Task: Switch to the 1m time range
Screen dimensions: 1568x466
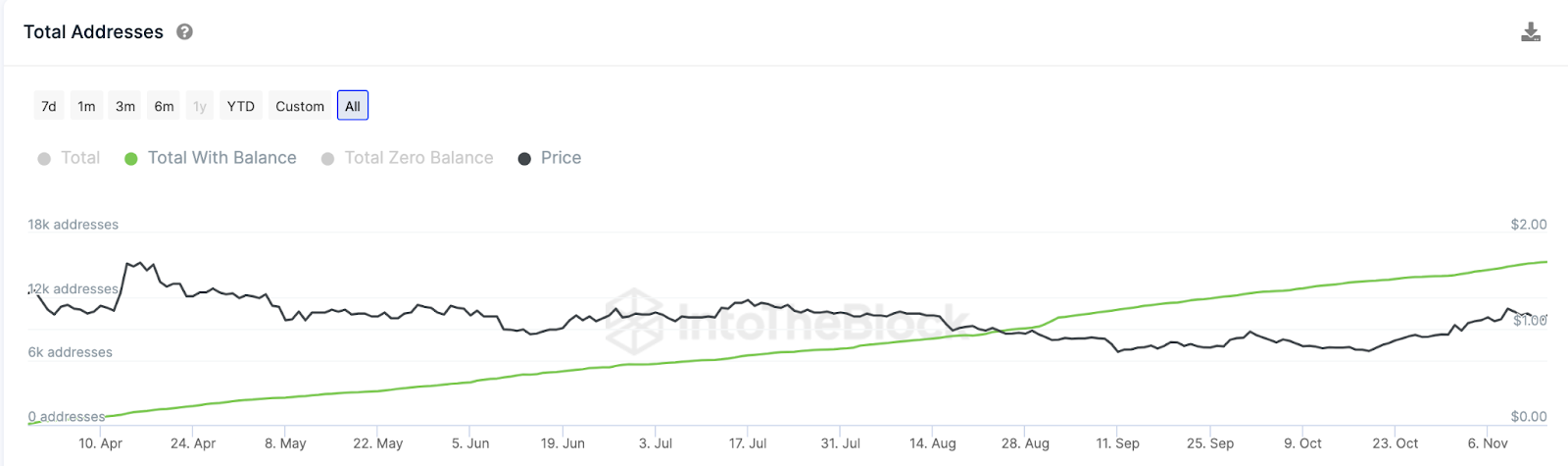Action: [x=87, y=106]
